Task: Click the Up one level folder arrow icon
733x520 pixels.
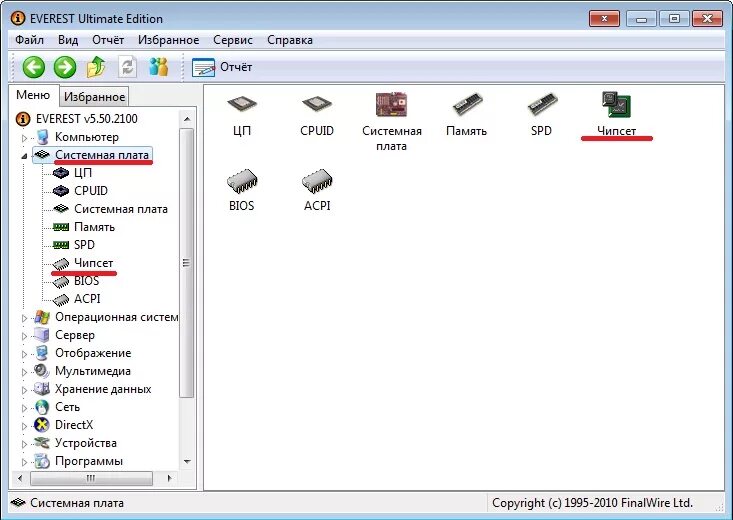Action: pos(96,67)
